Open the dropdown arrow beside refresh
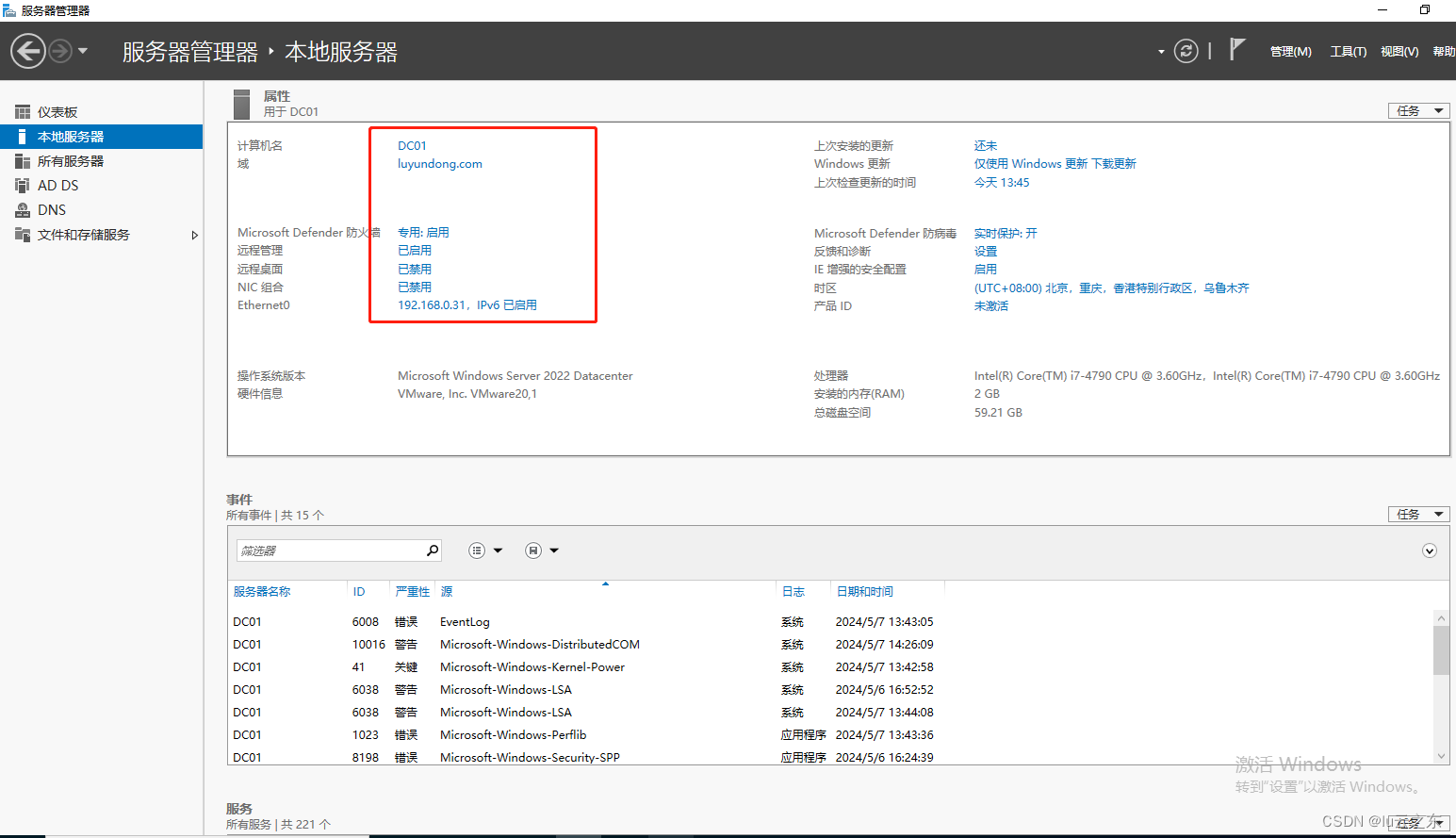Screen dimensions: 1456x838 tap(1161, 52)
